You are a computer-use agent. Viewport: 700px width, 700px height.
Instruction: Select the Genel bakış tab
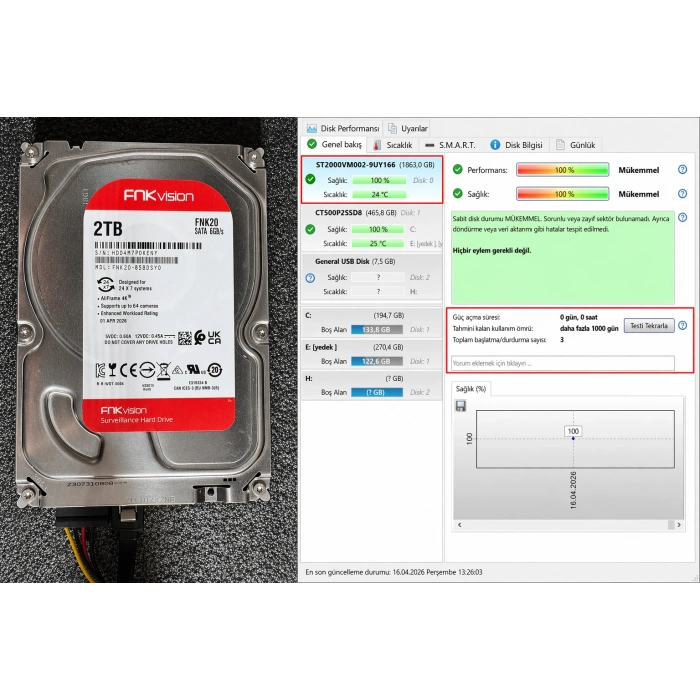point(334,144)
